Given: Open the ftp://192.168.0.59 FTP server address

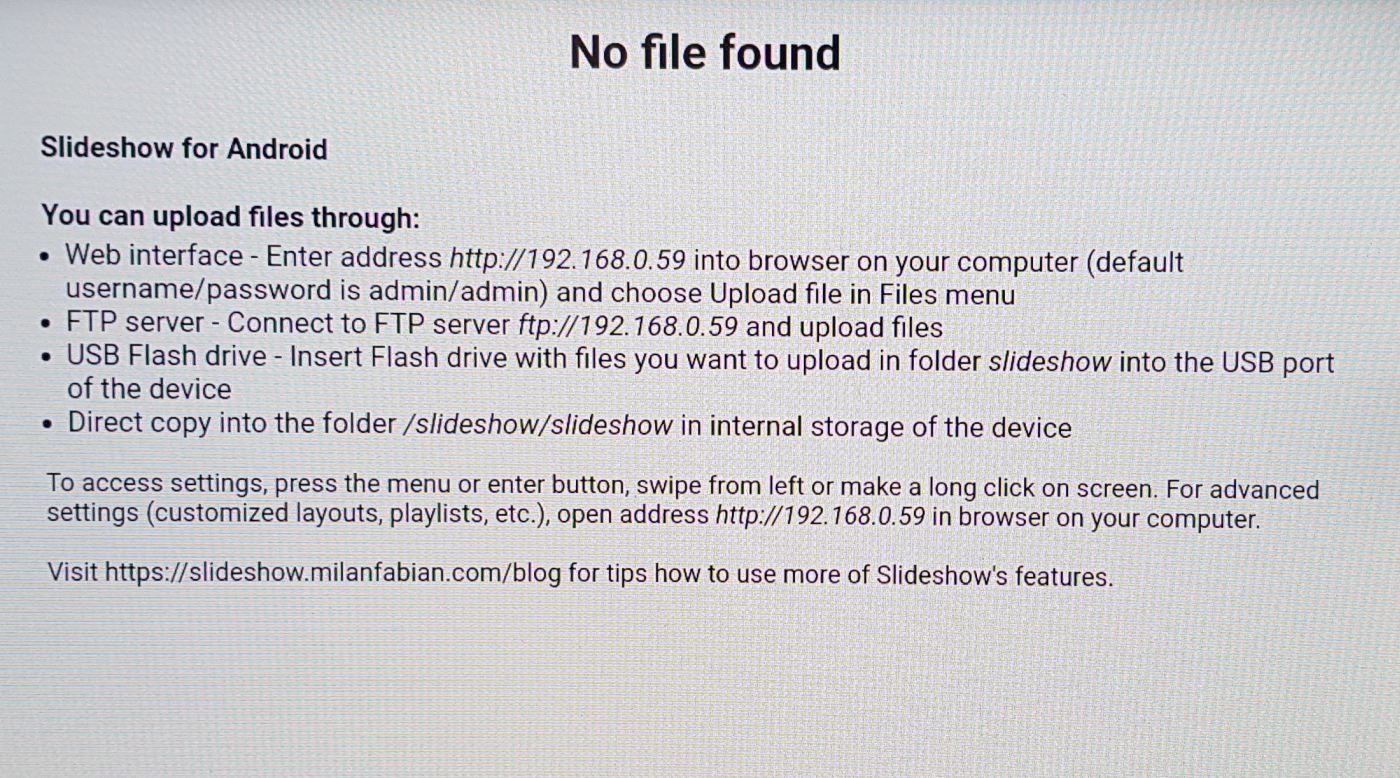Looking at the screenshot, I should tap(628, 326).
